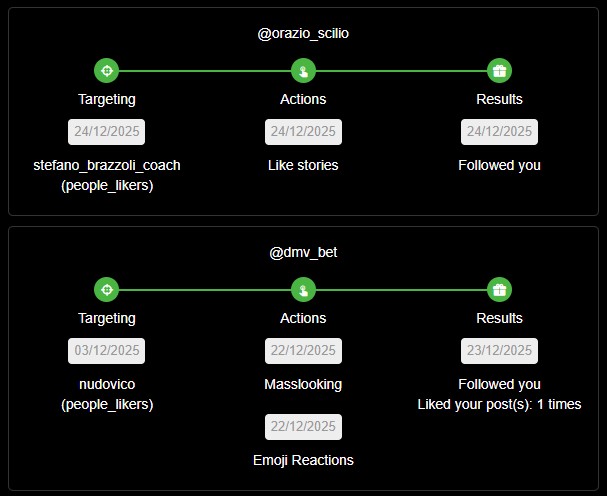
Task: Click the Liked your post(s): 1 times result
Action: (x=499, y=404)
